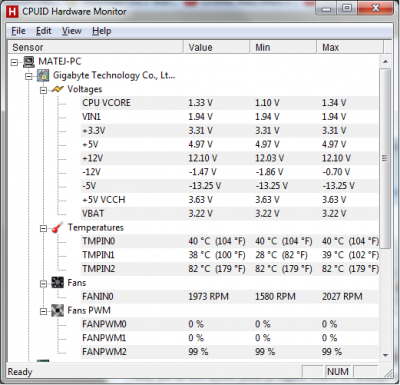
Task: Select the +3.3V sensor row
Action: point(229,131)
